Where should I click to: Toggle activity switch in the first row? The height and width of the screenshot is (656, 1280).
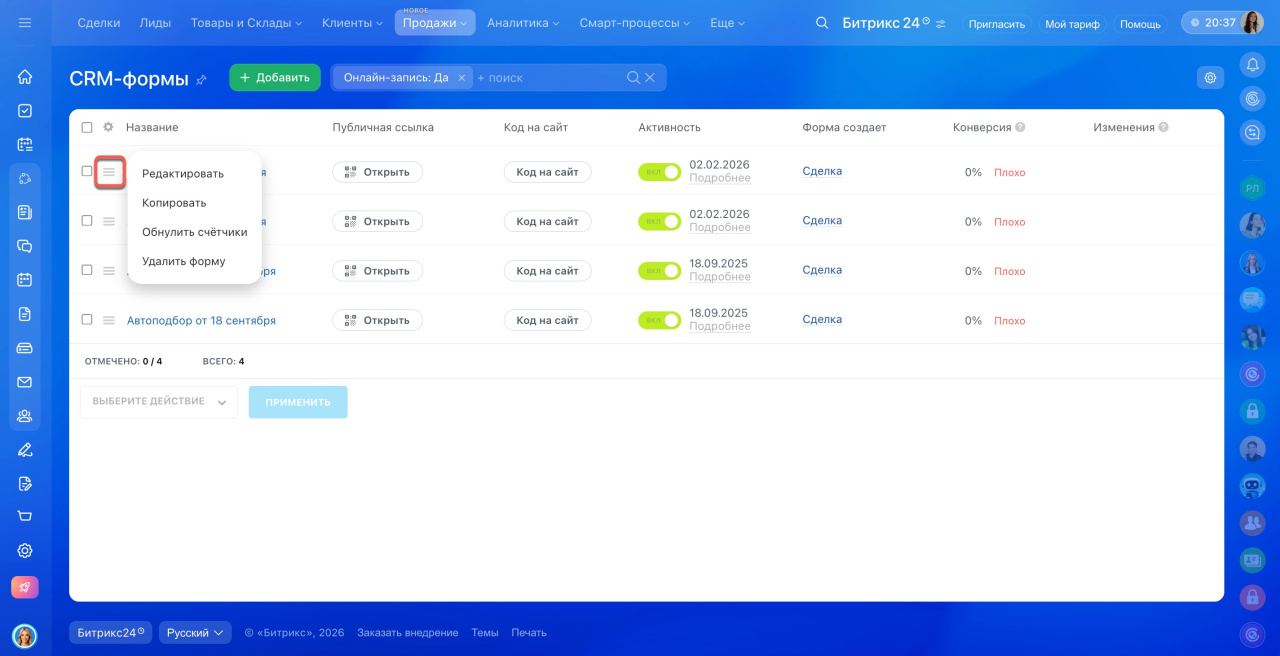[659, 172]
